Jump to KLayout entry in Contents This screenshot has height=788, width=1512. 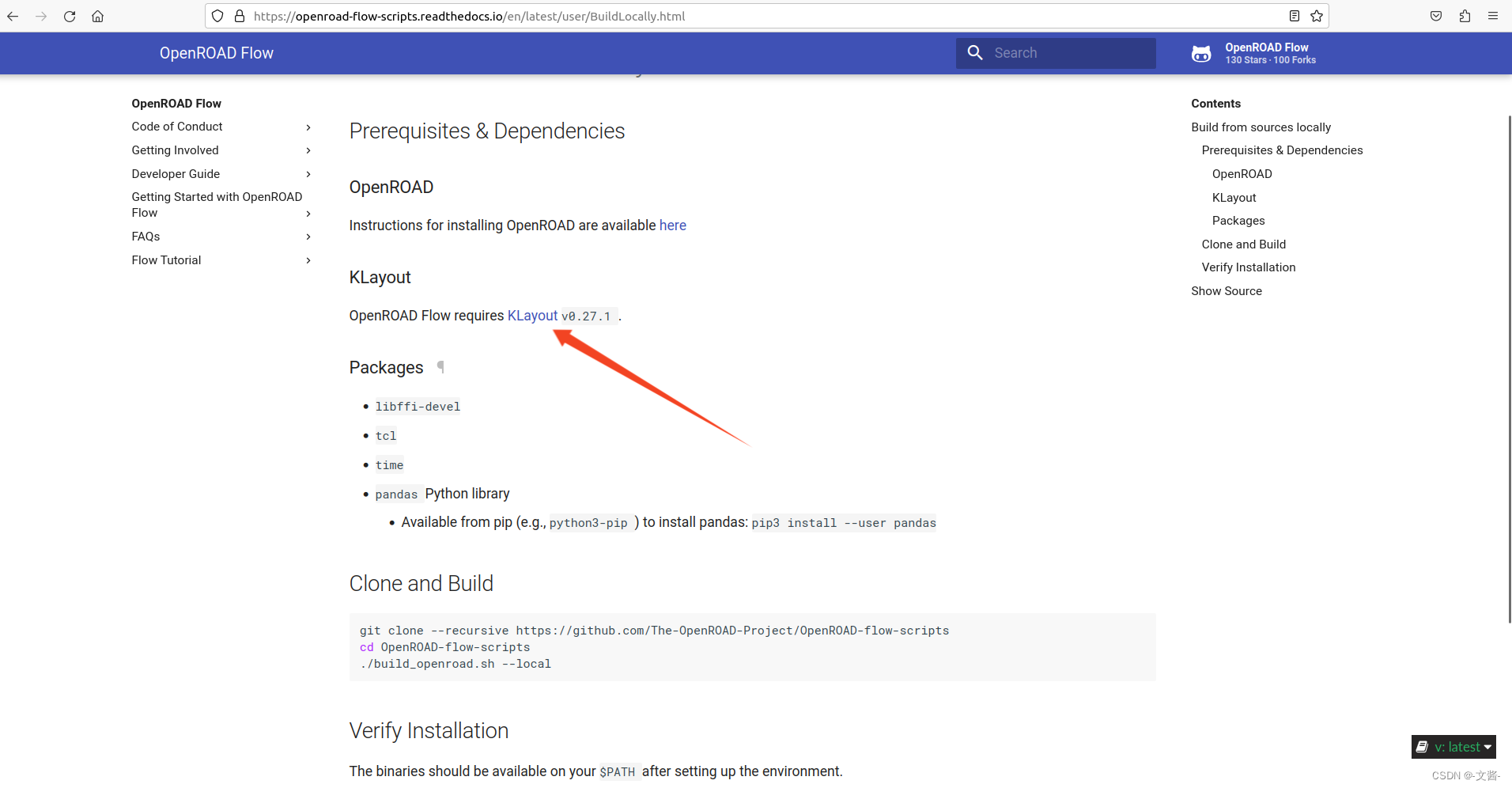(1234, 198)
